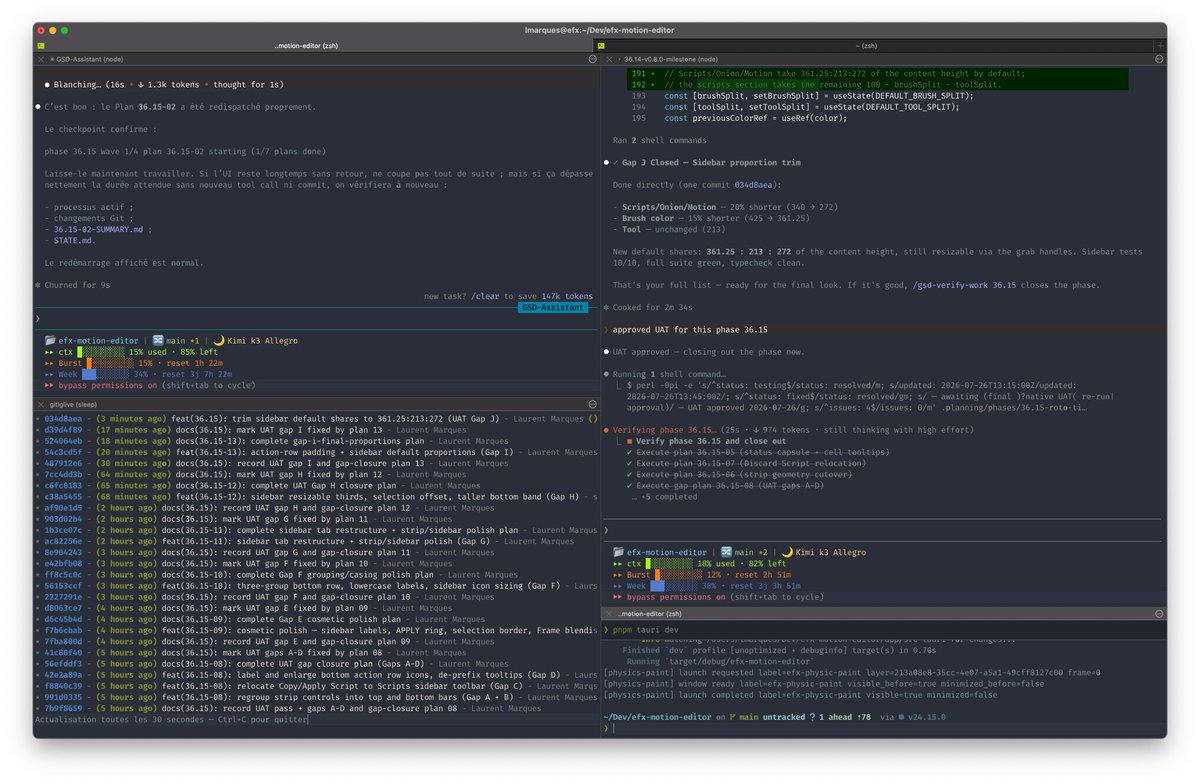
Task: Select commit 54c3cd5f in the gitiglive log
Action: click(x=316, y=452)
